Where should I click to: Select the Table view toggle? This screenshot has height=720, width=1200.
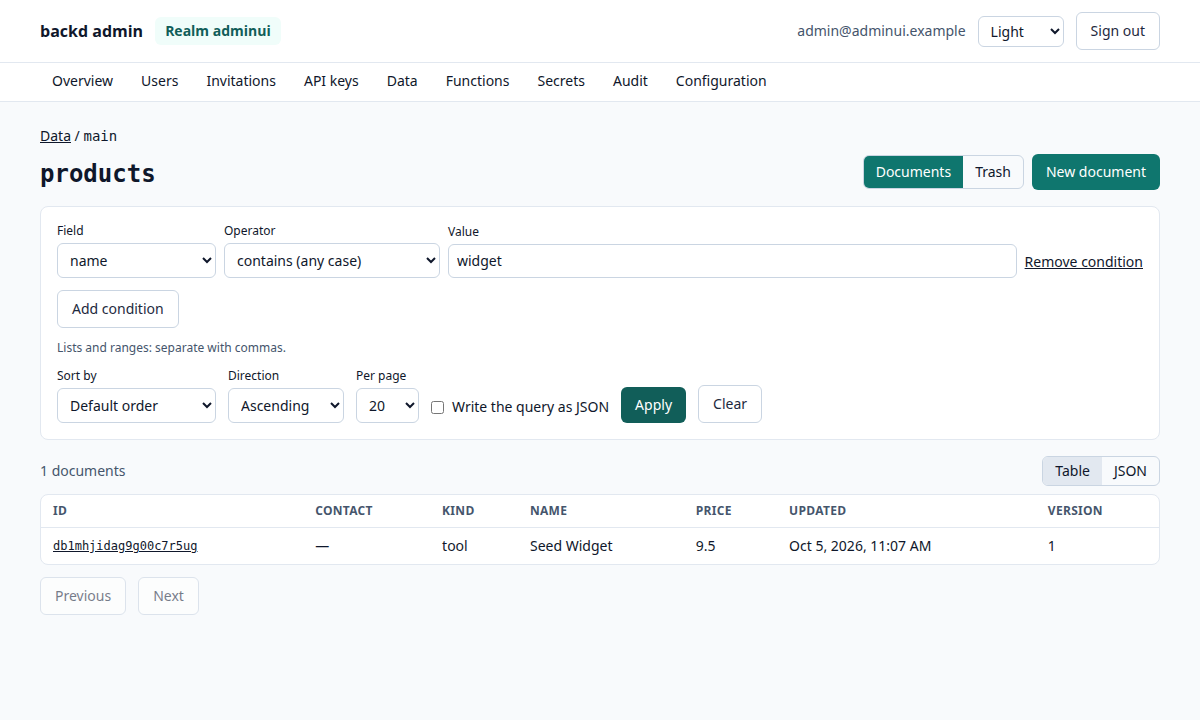(x=1072, y=471)
